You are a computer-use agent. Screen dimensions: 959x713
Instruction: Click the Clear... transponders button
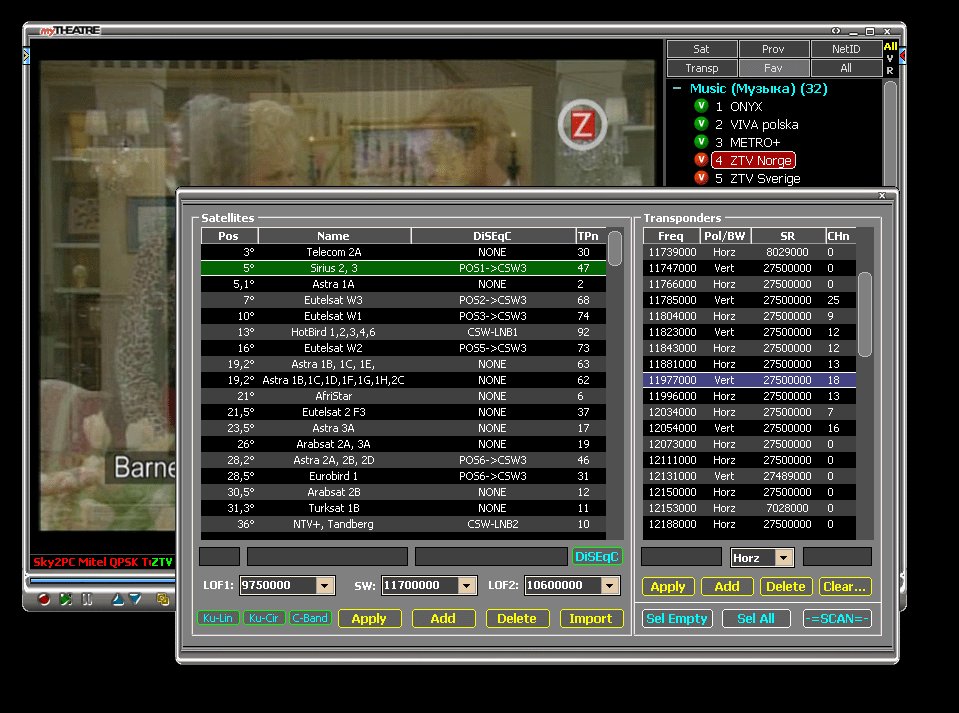(x=845, y=586)
